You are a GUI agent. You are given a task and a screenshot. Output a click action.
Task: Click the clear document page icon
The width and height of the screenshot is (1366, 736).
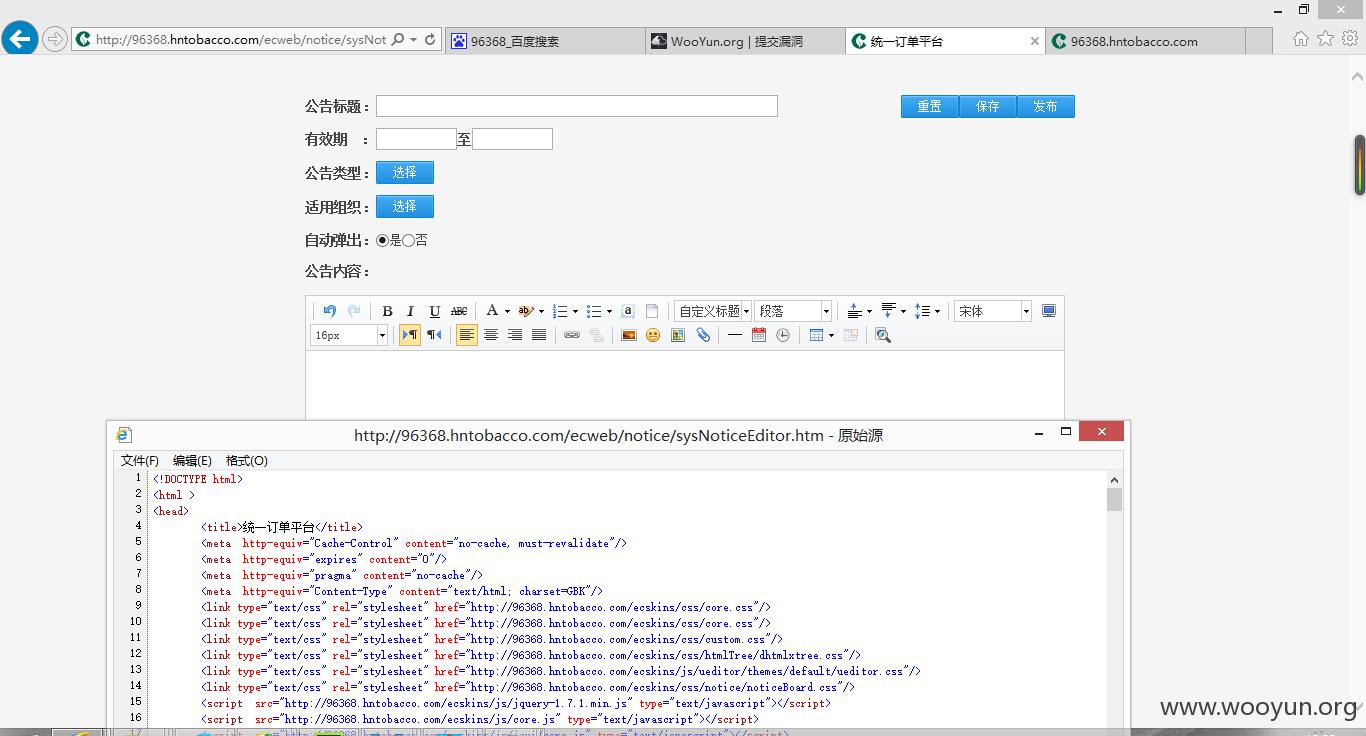[652, 311]
